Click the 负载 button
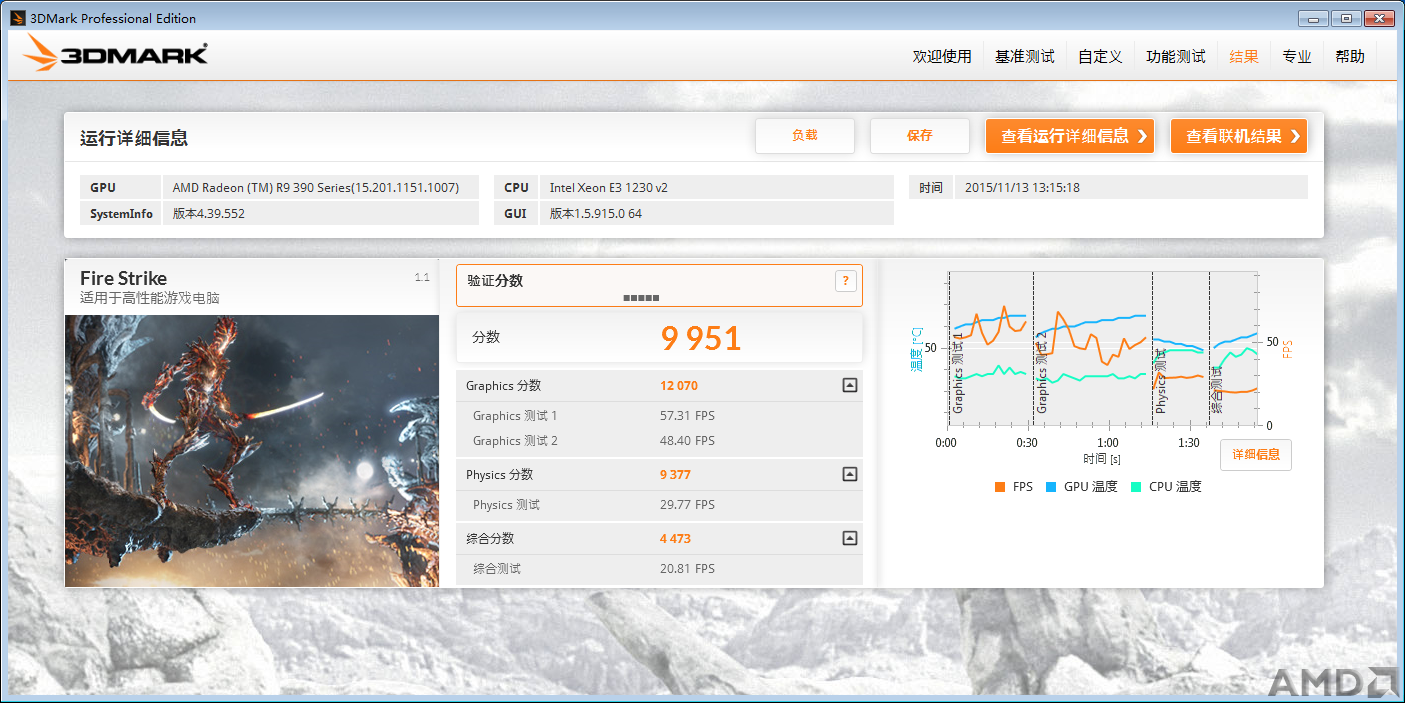Viewport: 1405px width, 703px height. (805, 136)
